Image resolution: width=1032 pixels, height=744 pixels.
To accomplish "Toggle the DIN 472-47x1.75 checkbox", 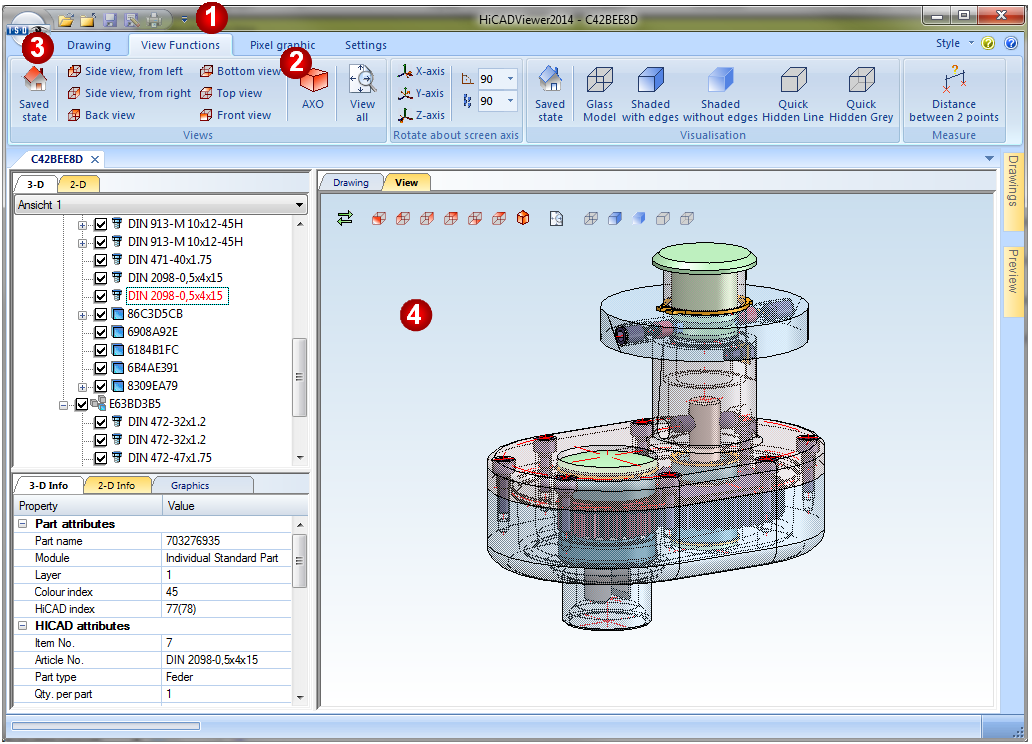I will [101, 458].
